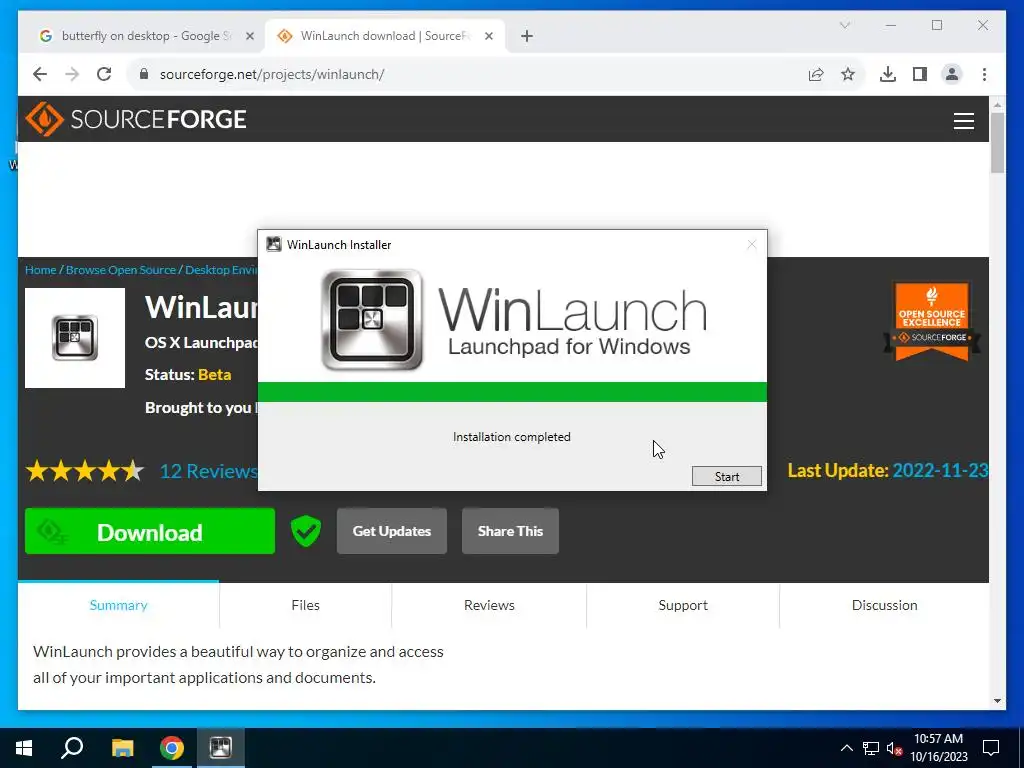Open the Reviews tab
The image size is (1024, 768).
489,605
